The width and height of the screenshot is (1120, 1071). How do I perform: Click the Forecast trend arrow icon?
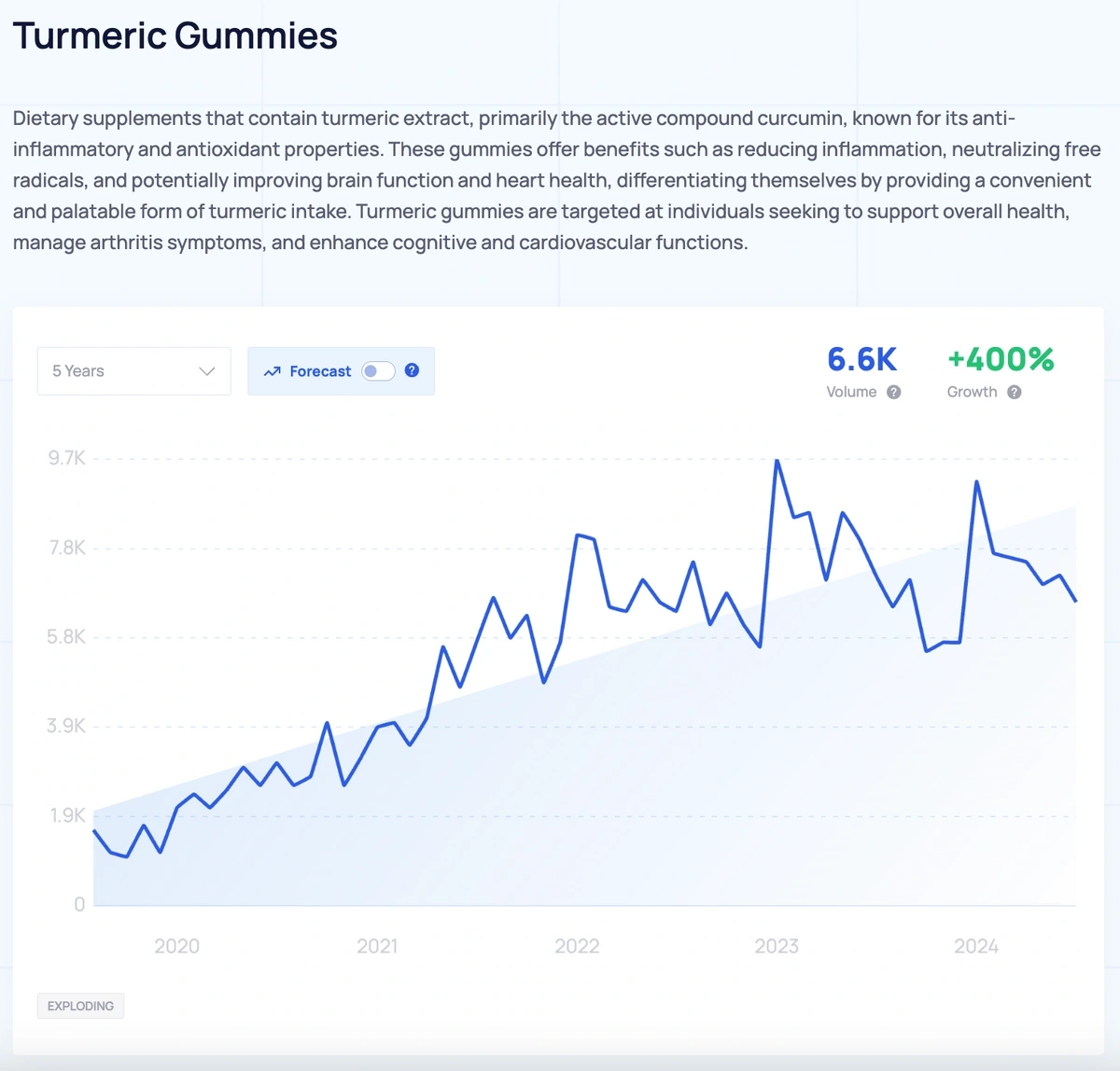(272, 371)
